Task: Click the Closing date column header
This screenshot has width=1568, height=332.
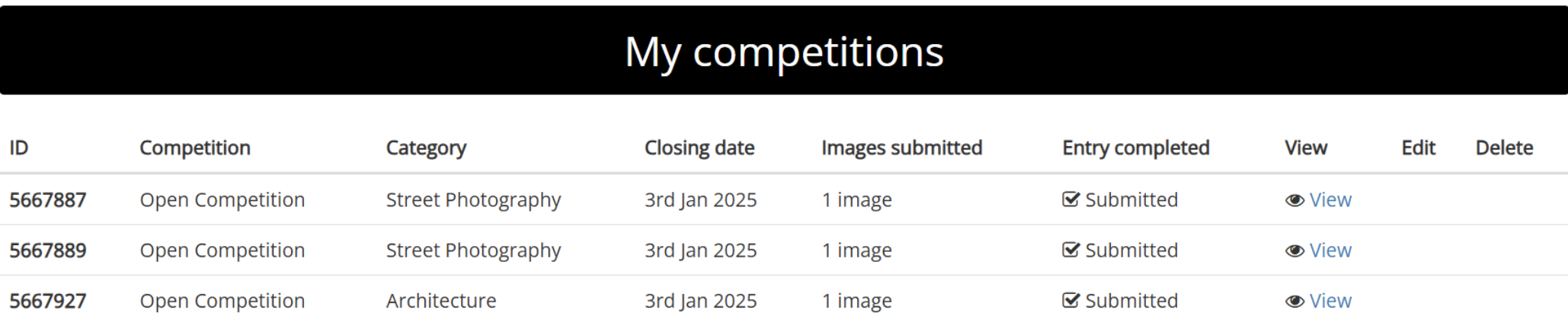Action: 699,148
